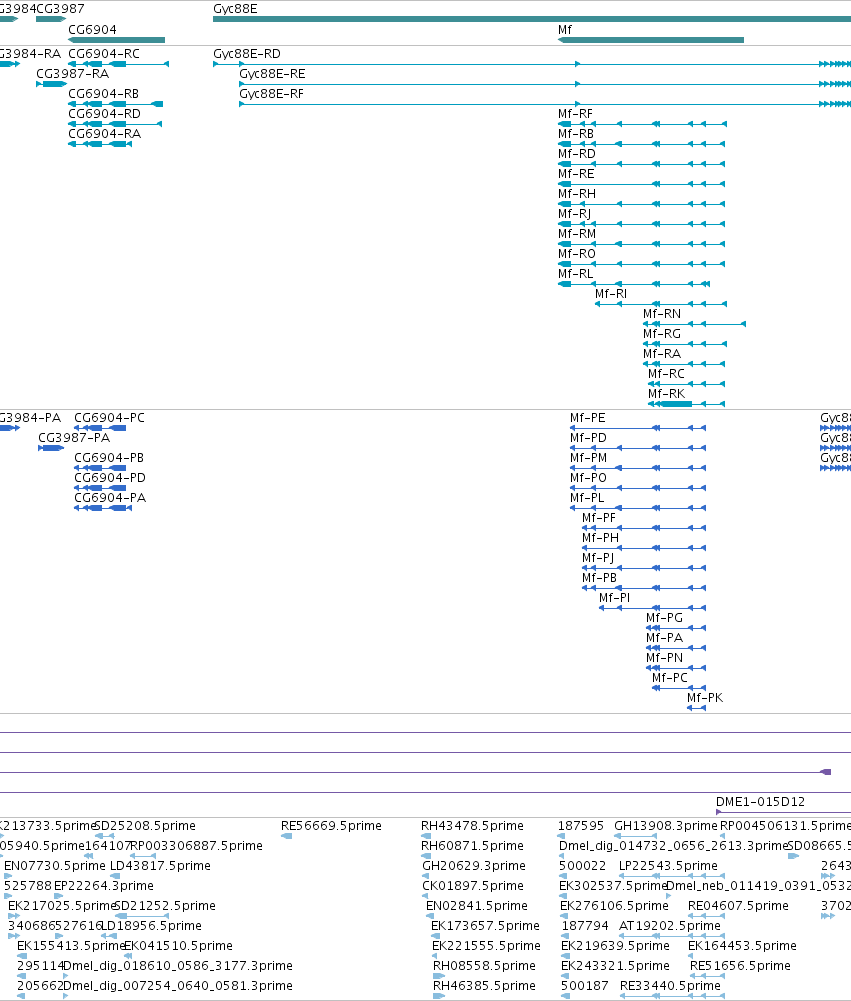
Task: Select transcript Mf-RJ
Action: [x=574, y=214]
